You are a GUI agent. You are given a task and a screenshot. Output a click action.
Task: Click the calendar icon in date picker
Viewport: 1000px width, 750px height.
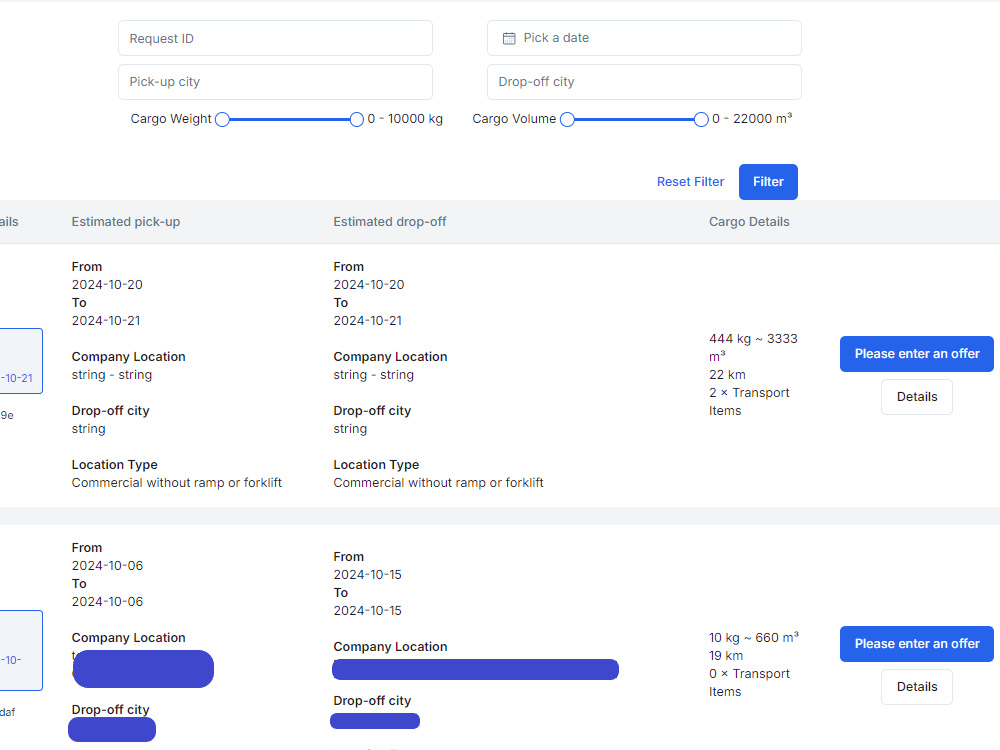click(509, 38)
